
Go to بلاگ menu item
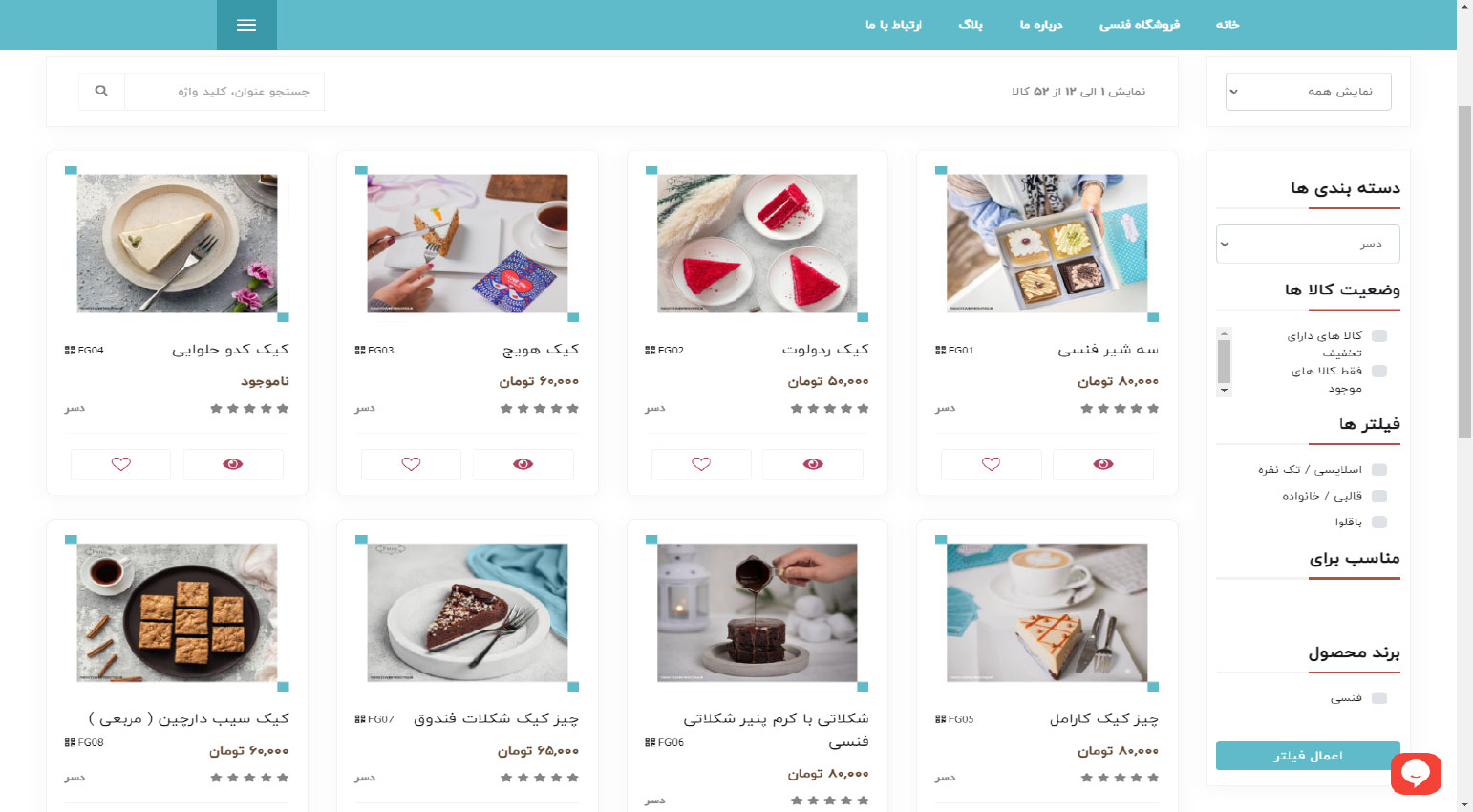click(x=971, y=25)
